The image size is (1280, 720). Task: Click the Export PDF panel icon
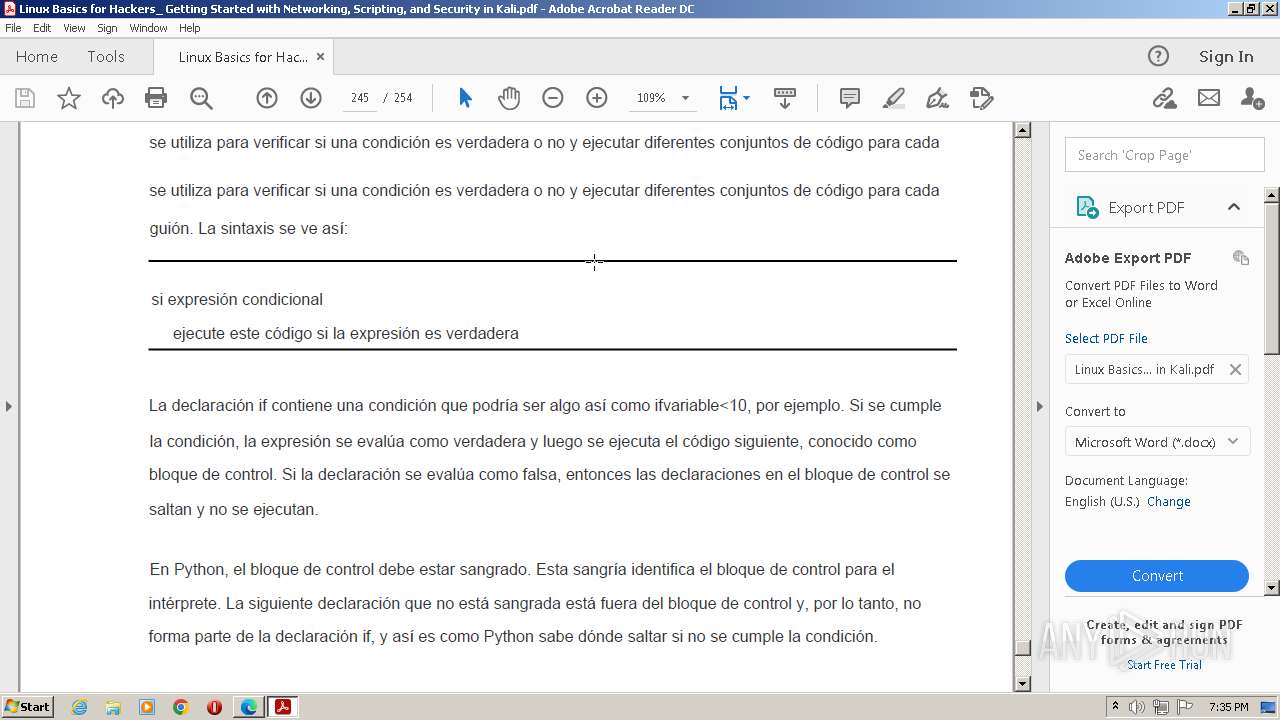1087,207
